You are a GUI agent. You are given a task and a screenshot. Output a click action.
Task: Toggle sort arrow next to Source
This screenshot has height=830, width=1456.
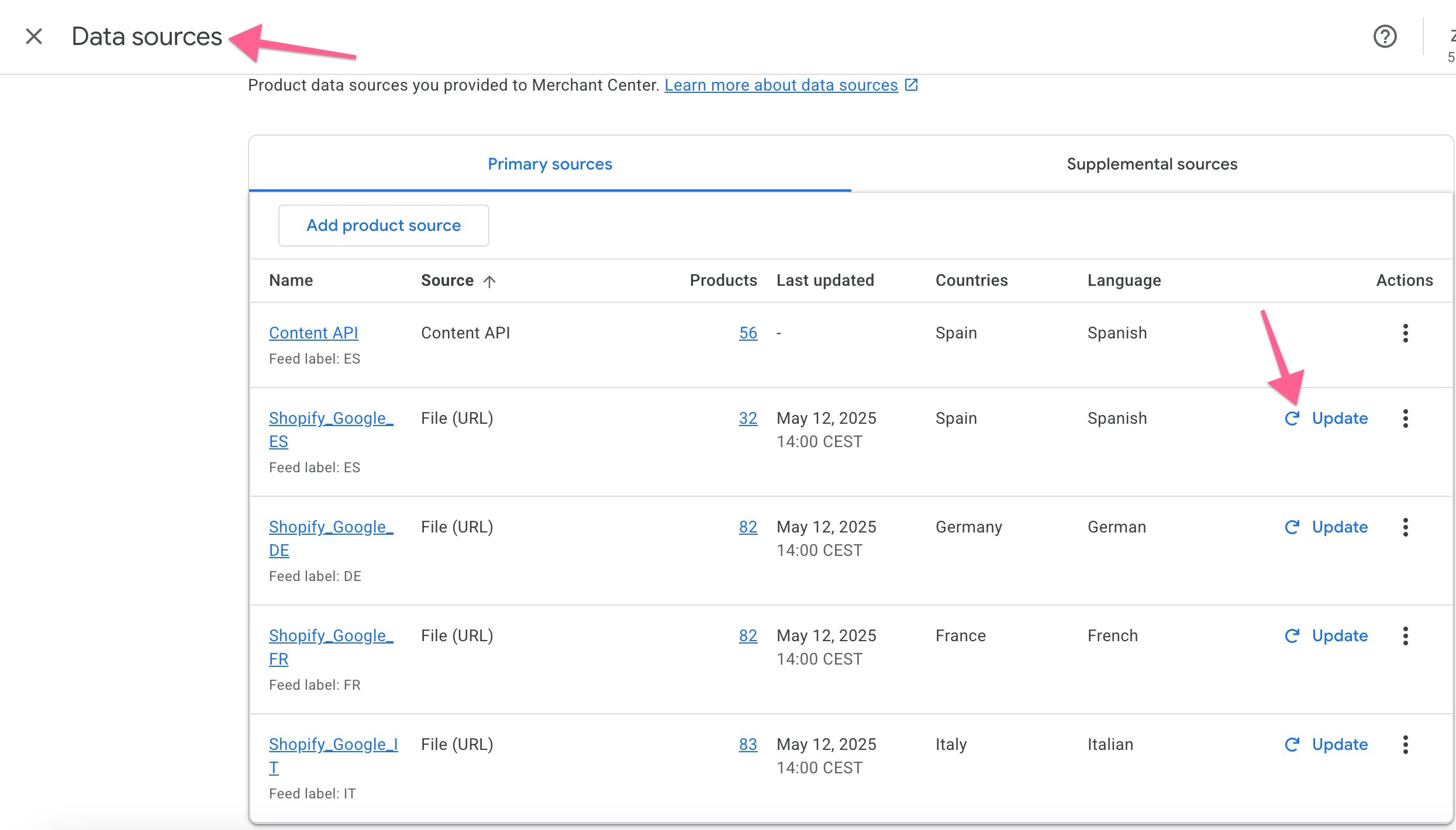coord(489,282)
